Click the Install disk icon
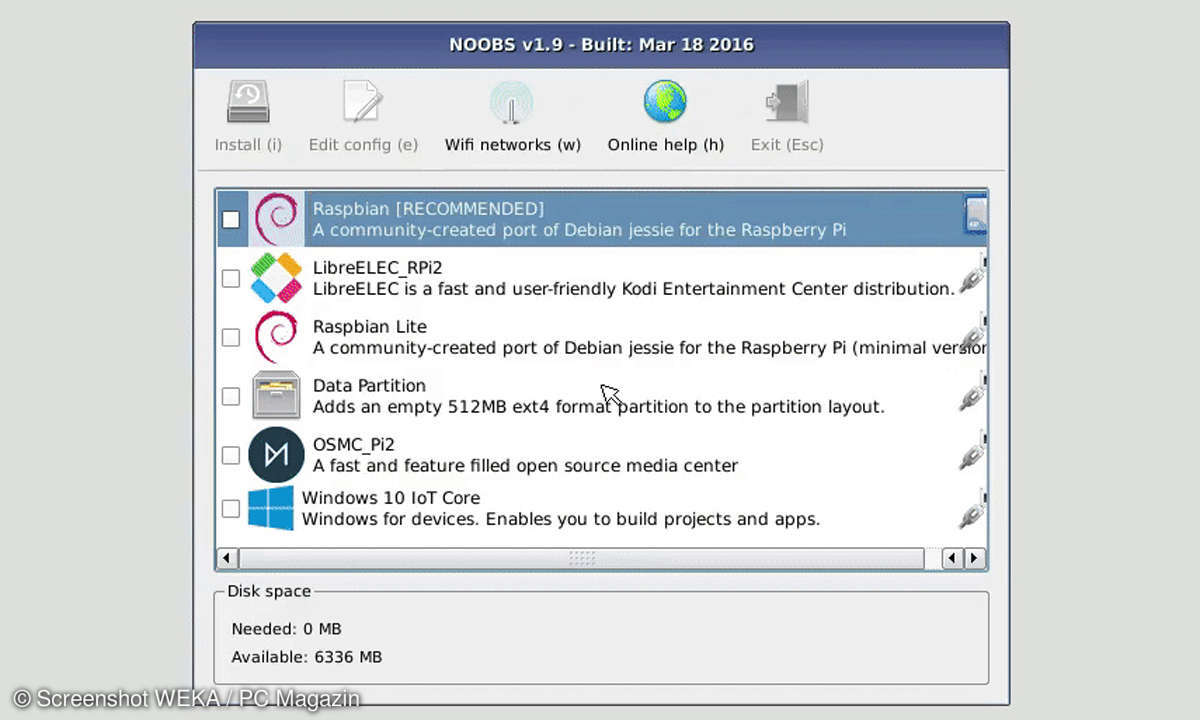 coord(248,102)
